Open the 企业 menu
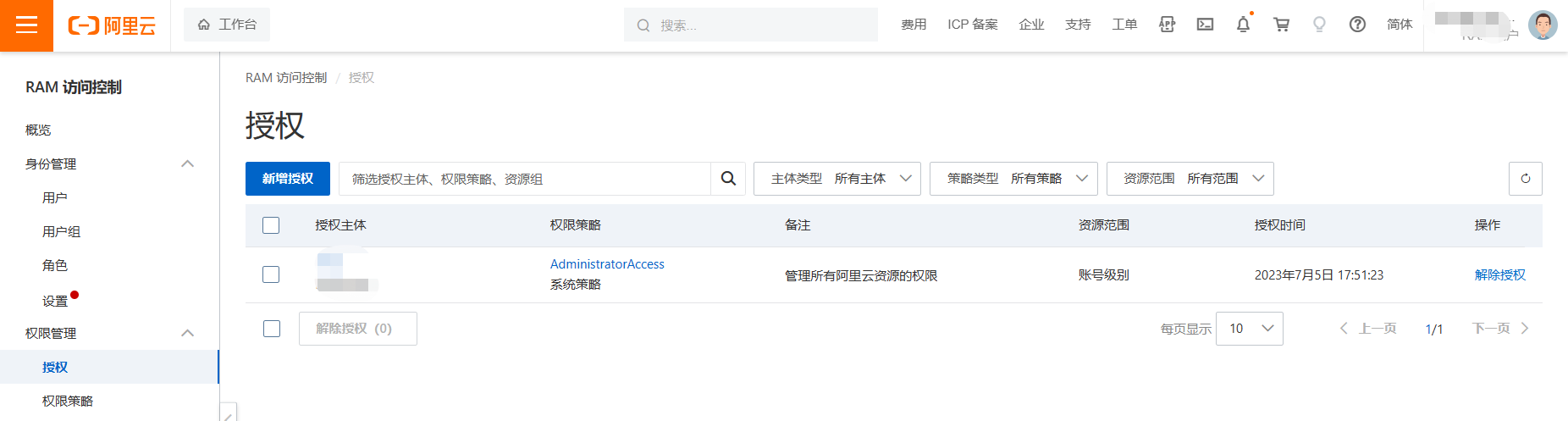Viewport: 1568px width, 421px height. [1031, 25]
